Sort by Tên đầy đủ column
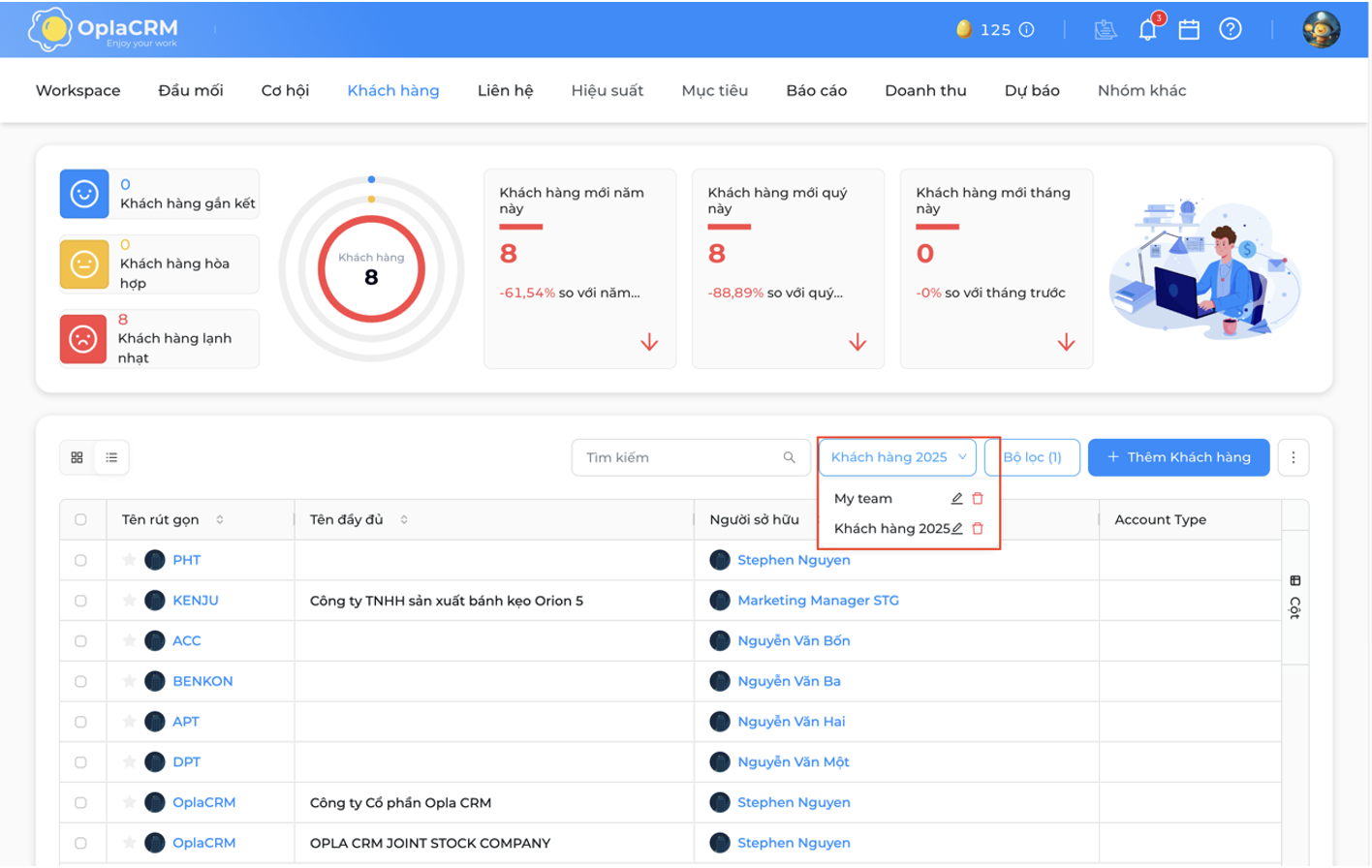 pyautogui.click(x=404, y=520)
